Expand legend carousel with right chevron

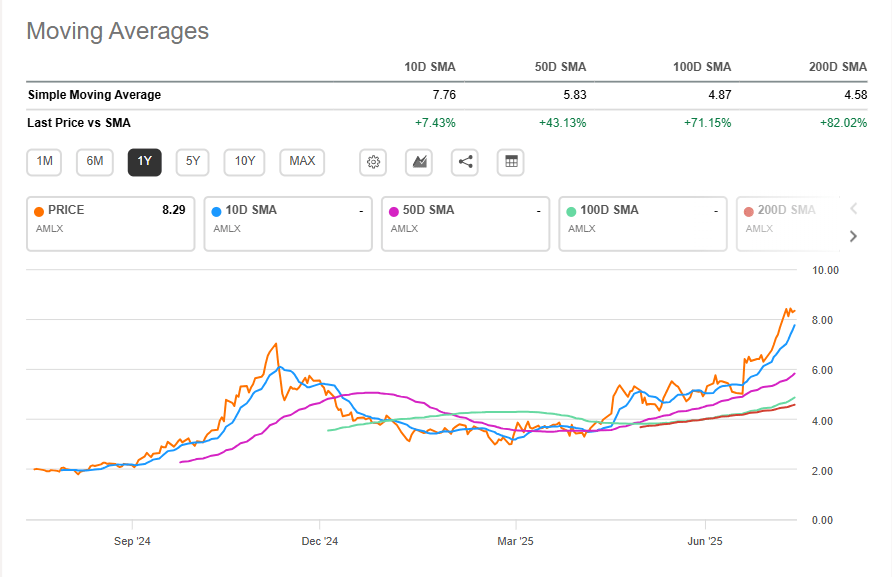pyautogui.click(x=853, y=236)
